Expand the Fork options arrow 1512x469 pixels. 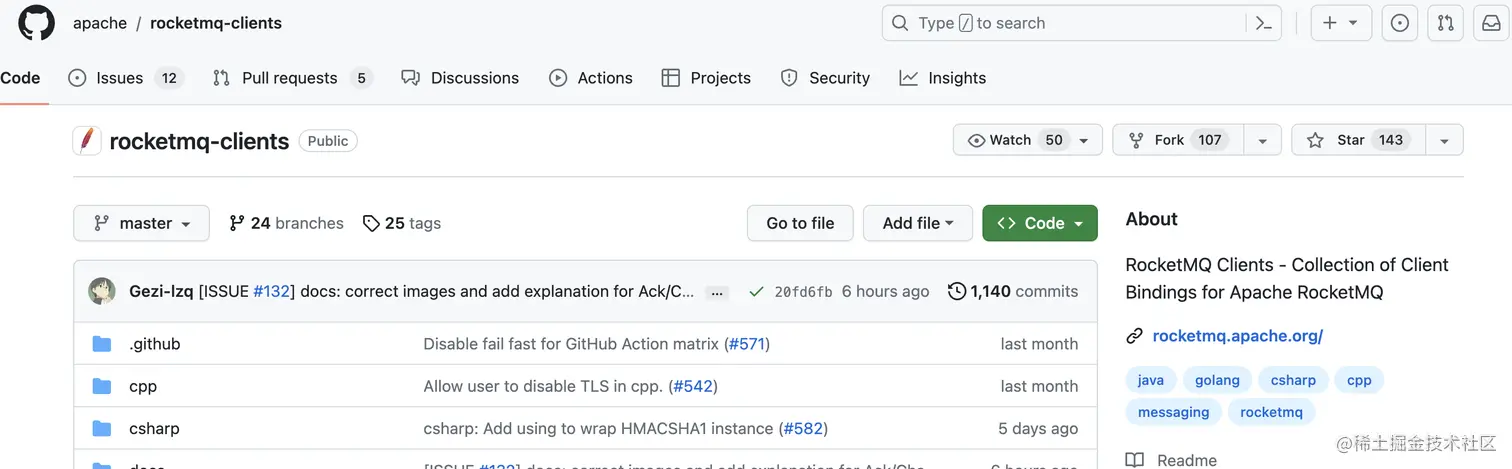[x=1262, y=140]
